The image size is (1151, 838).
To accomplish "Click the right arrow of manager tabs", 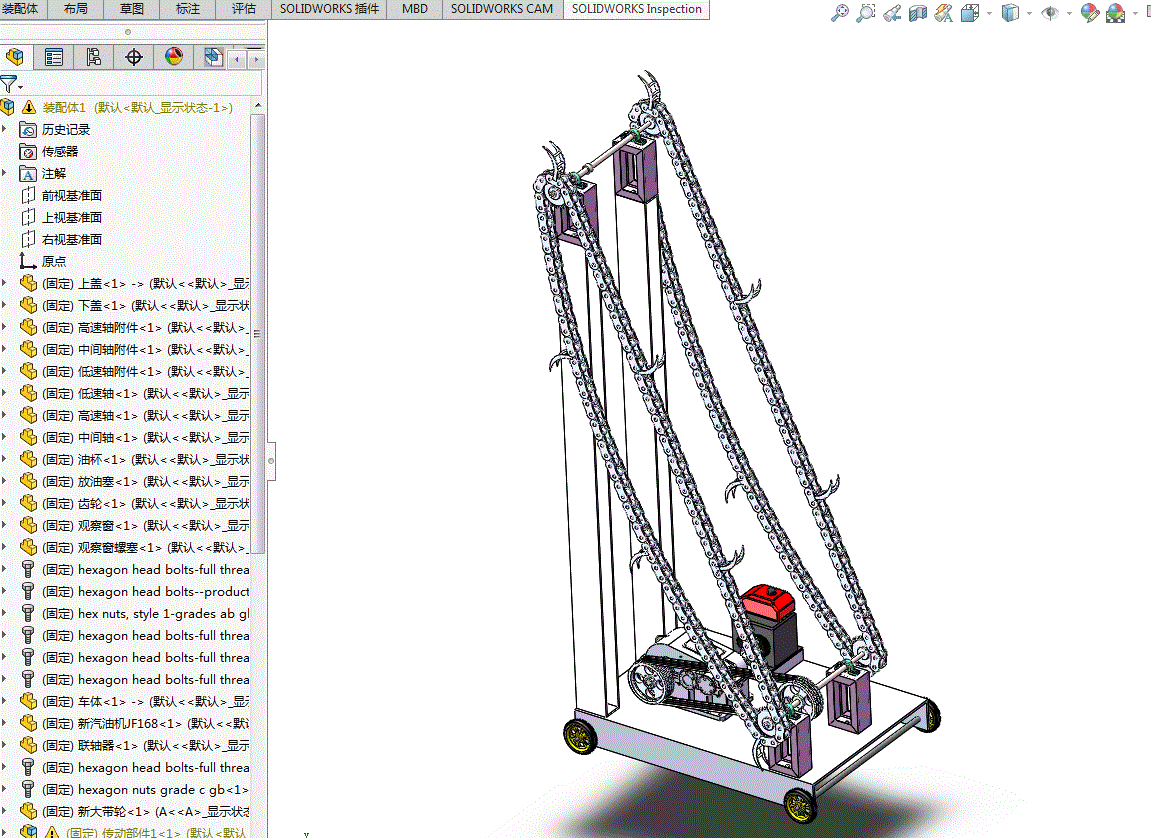I will (x=256, y=58).
